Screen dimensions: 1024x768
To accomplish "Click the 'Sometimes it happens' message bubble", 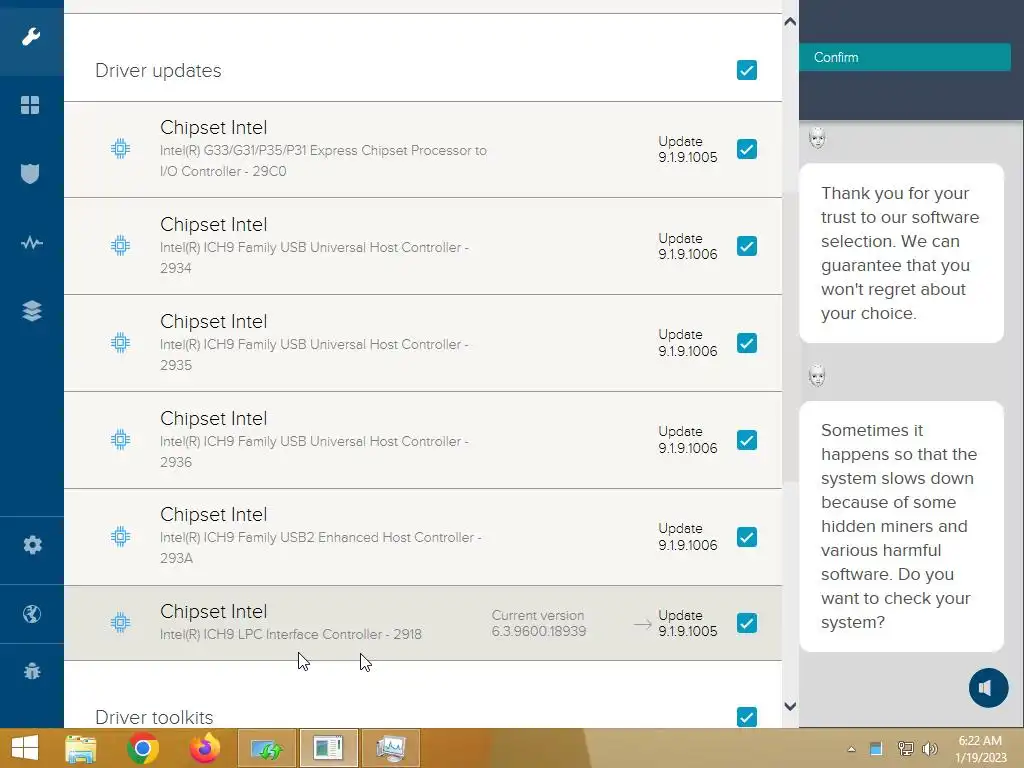I will [x=901, y=526].
